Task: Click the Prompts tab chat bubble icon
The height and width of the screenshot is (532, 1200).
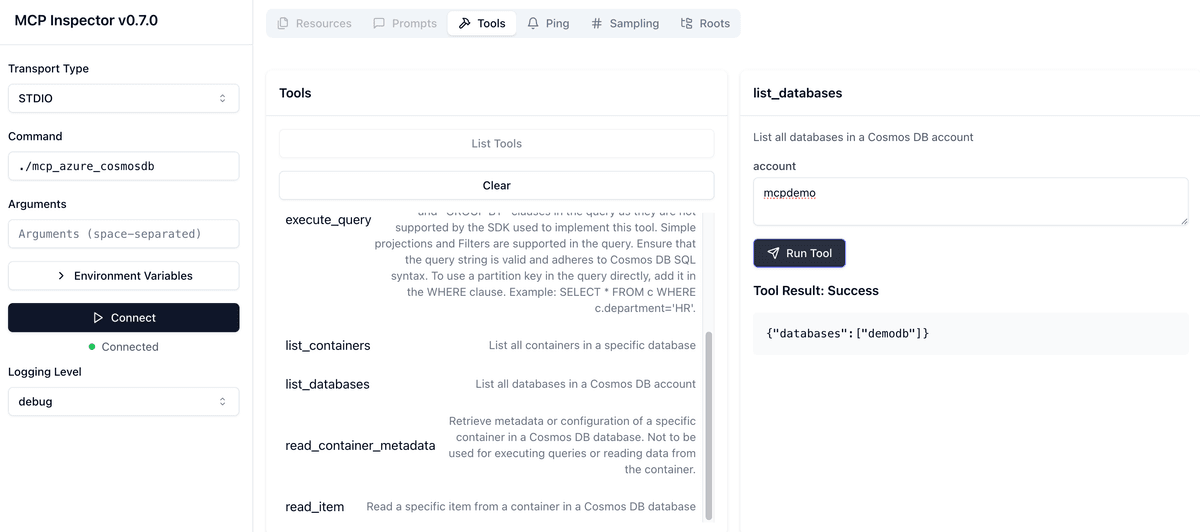Action: pyautogui.click(x=379, y=23)
